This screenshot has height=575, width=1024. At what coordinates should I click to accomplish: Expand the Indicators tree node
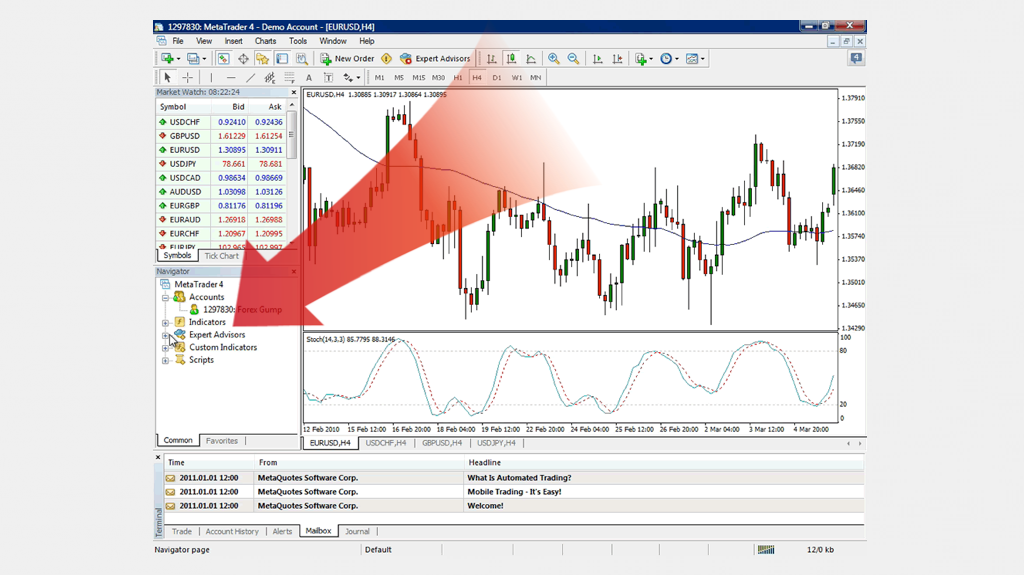coord(165,323)
